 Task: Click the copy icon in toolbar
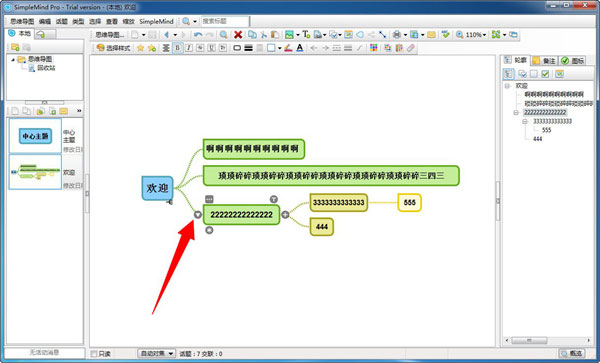[252, 35]
